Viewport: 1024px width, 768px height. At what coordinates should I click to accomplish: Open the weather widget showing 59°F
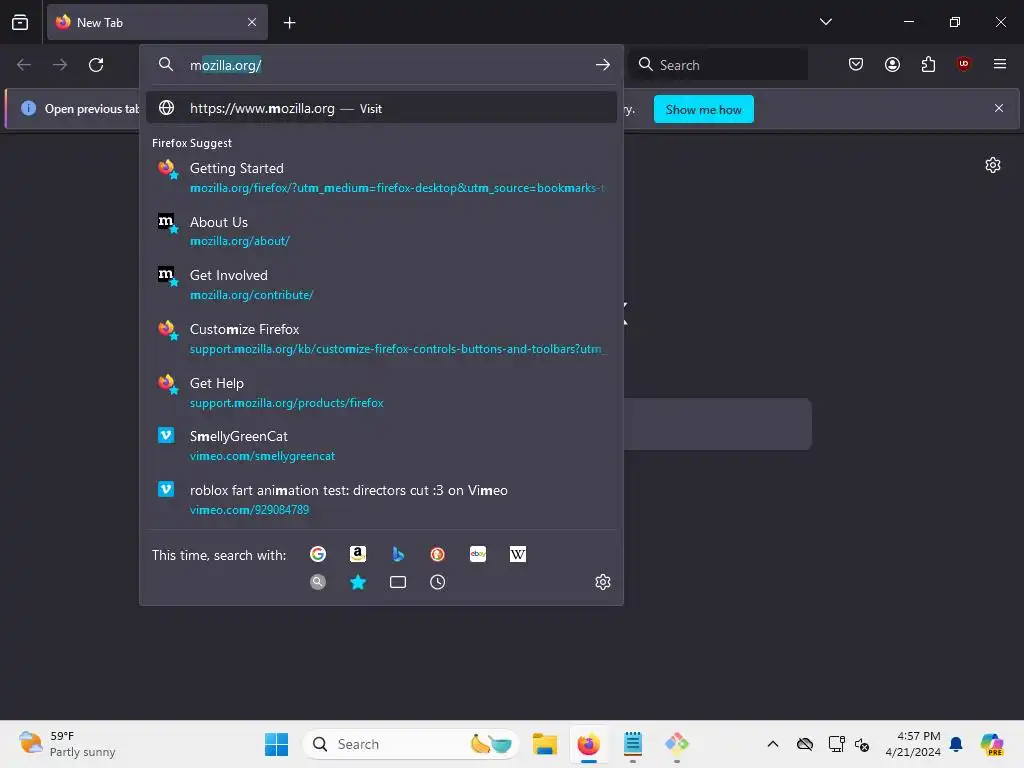tap(67, 744)
